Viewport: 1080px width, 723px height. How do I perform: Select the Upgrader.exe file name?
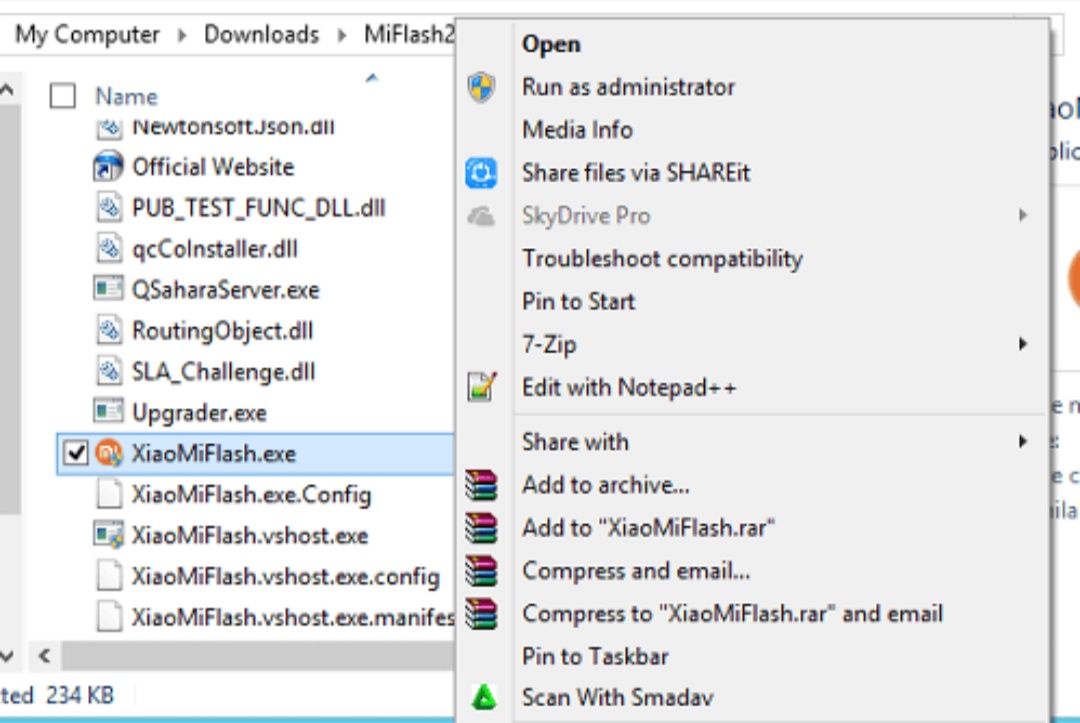(x=199, y=412)
